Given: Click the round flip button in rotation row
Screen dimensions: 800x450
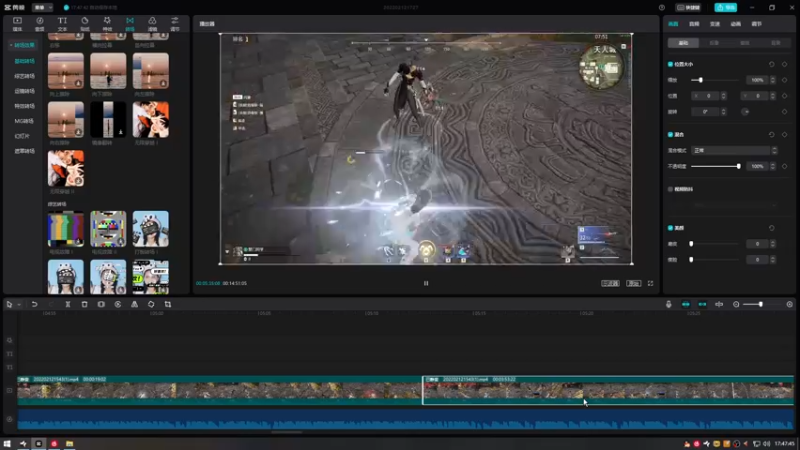Looking at the screenshot, I should point(745,112).
